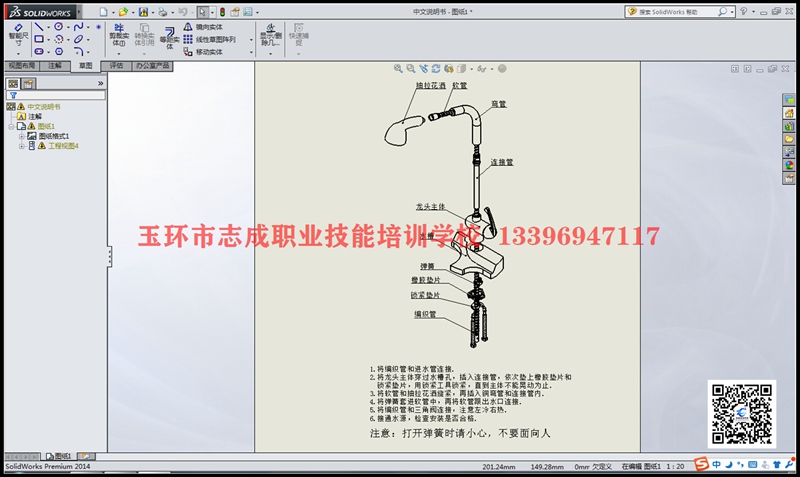The height and width of the screenshot is (477, 800).
Task: Click the Move Entities (移动实体) button
Action: [203, 52]
